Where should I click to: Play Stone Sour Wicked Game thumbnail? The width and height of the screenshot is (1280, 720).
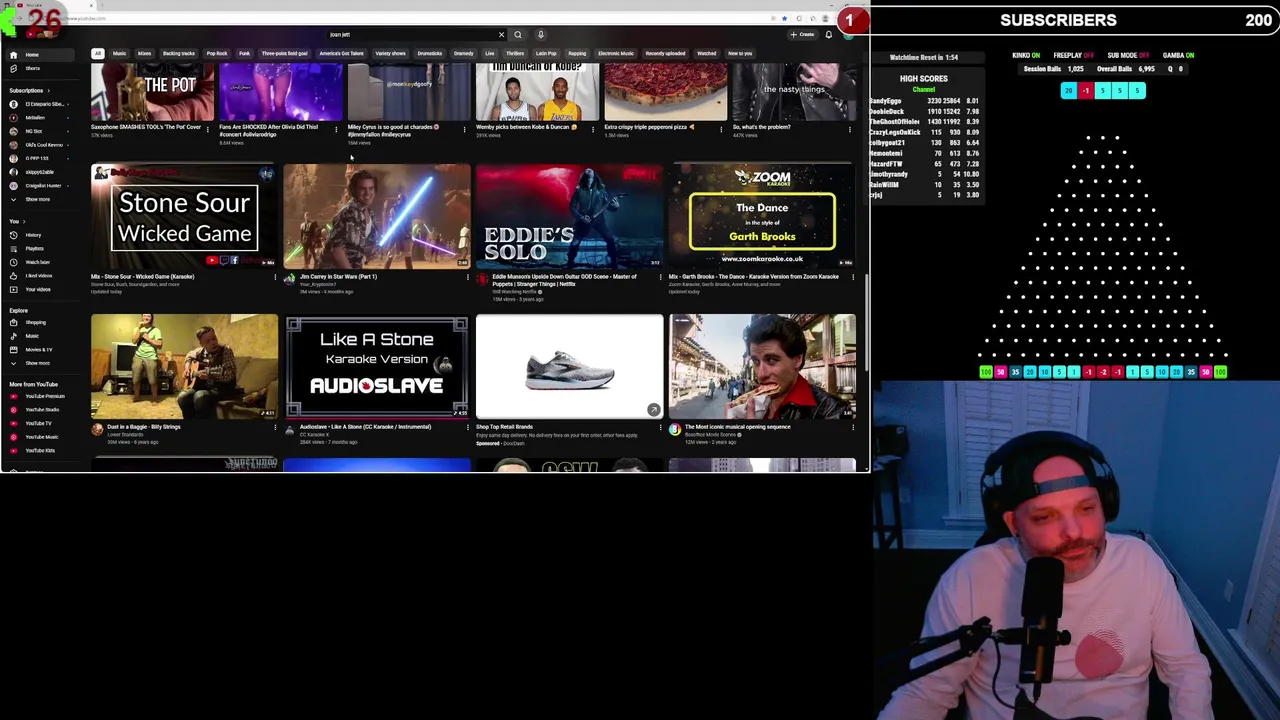pos(184,216)
